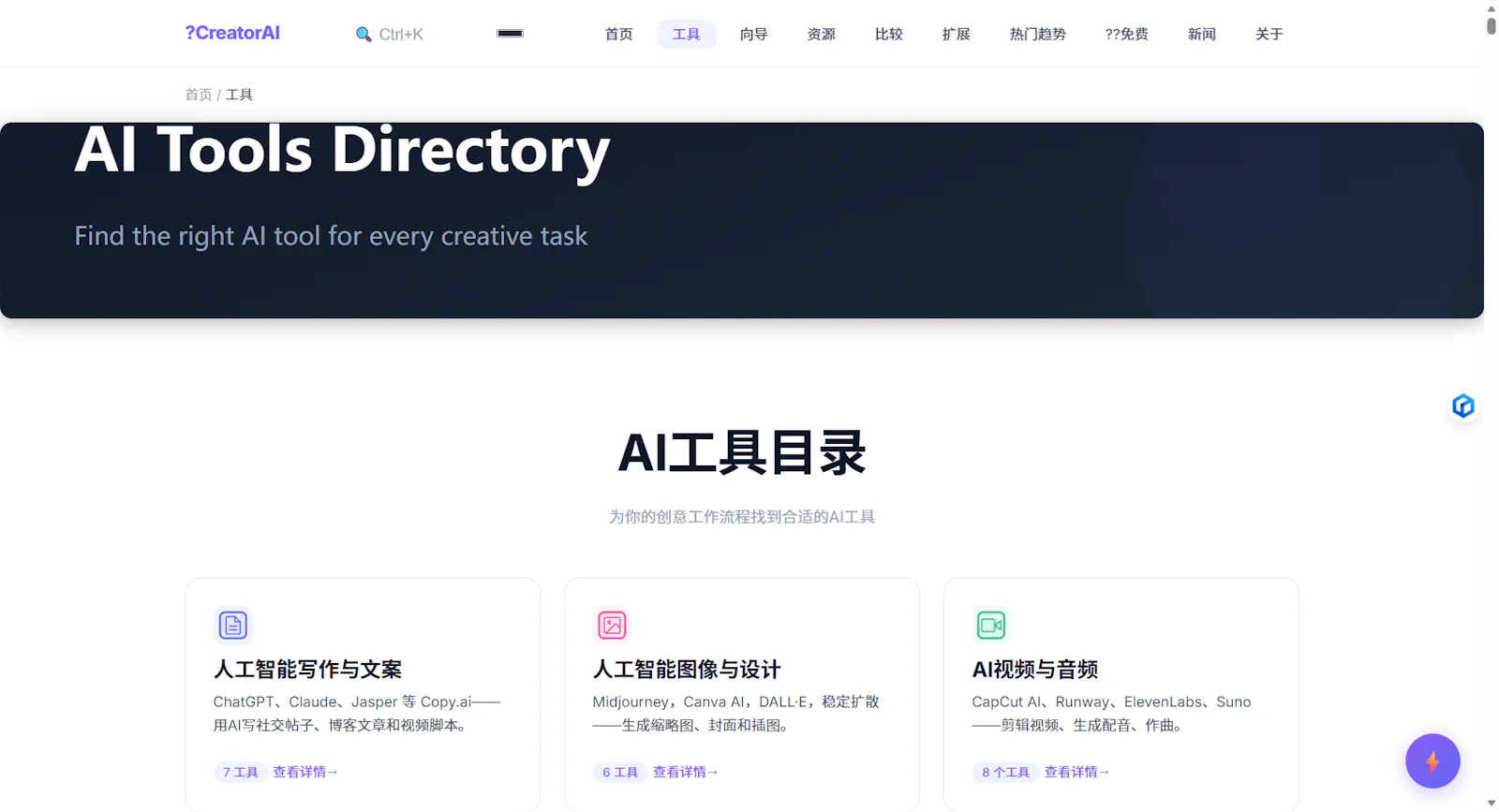This screenshot has height=812, width=1499.
Task: Click the Midjourney, Canva AI description text
Action: tap(735, 713)
